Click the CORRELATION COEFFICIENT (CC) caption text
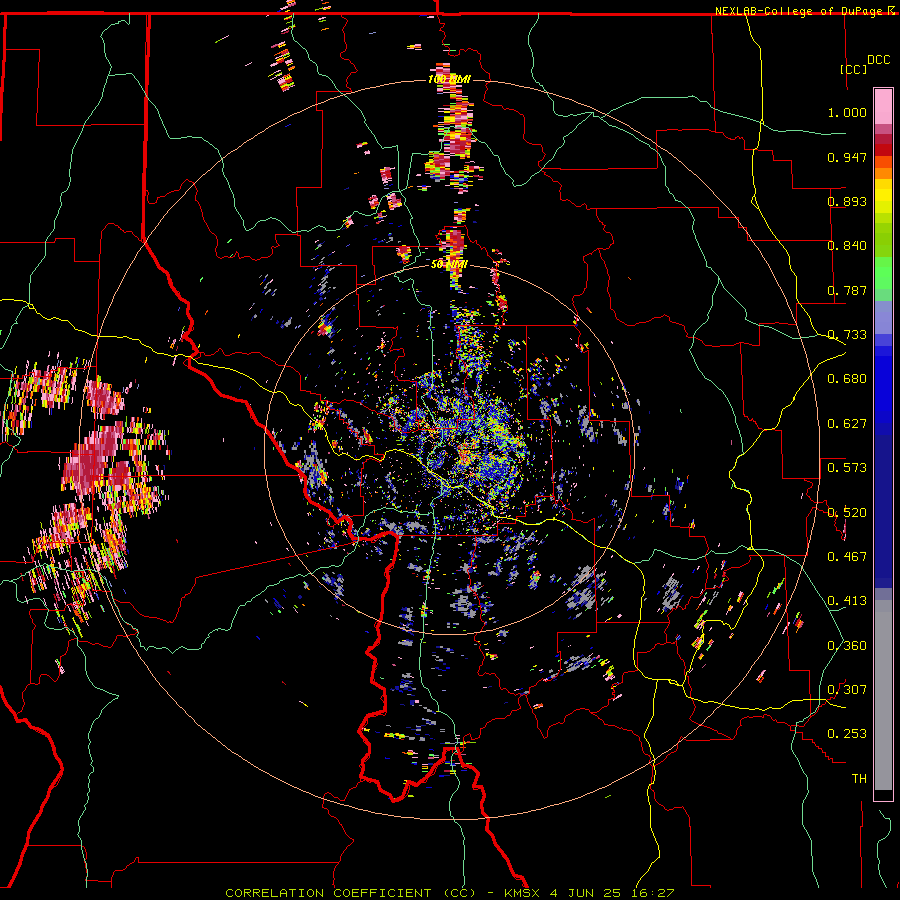900x900 pixels. [350, 893]
